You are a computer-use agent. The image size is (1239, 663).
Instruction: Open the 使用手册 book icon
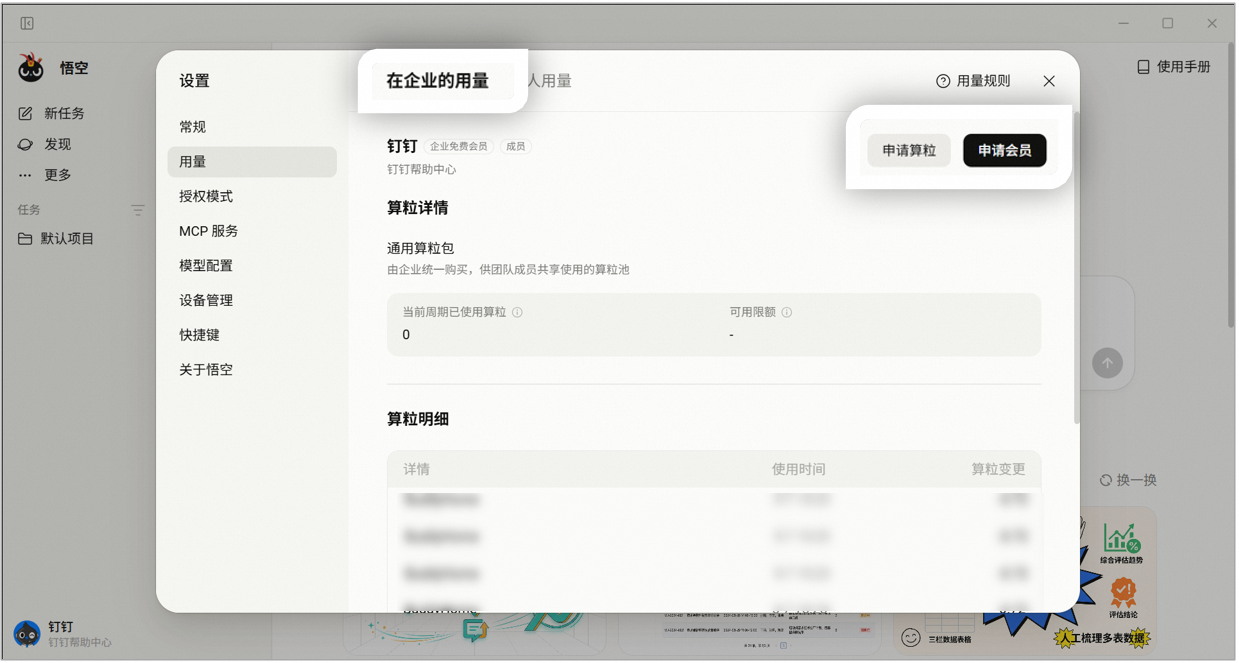click(1143, 67)
